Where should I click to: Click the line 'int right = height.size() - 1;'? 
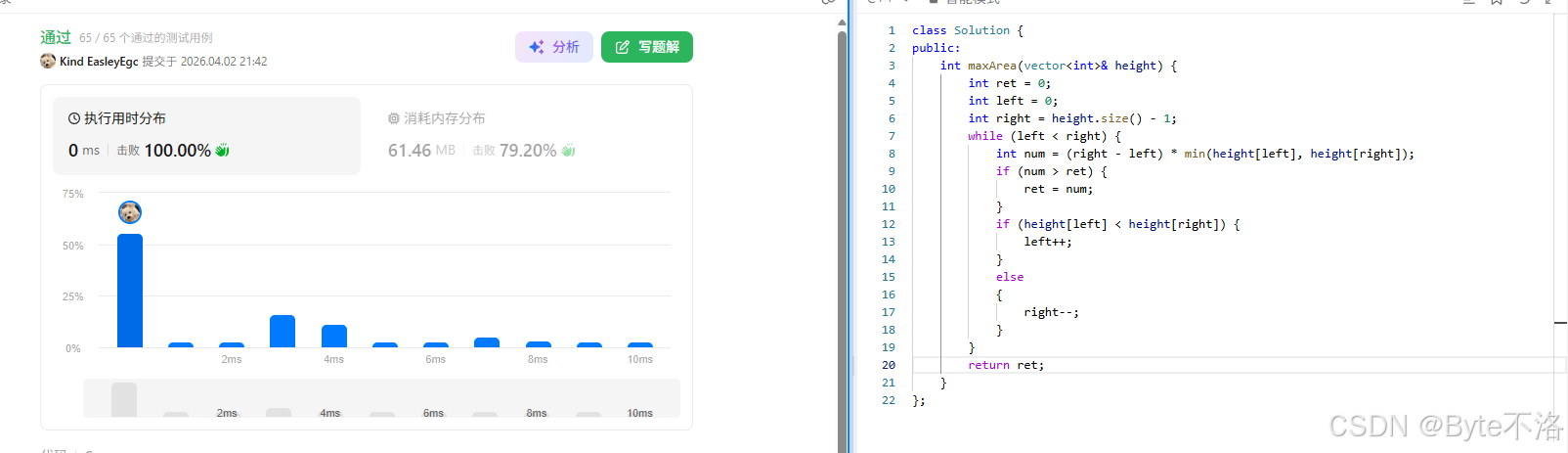[x=1073, y=118]
